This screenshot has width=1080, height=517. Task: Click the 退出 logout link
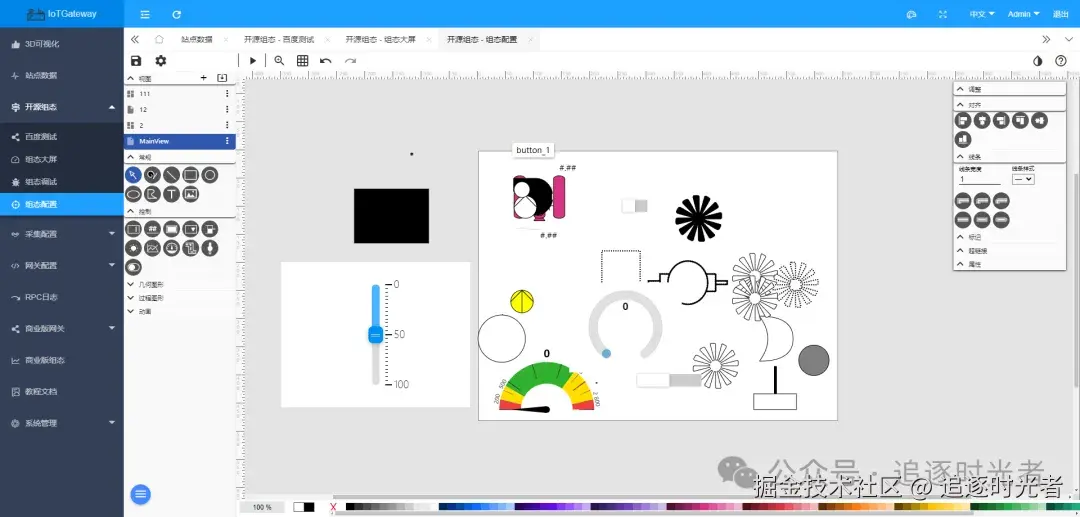click(1061, 14)
